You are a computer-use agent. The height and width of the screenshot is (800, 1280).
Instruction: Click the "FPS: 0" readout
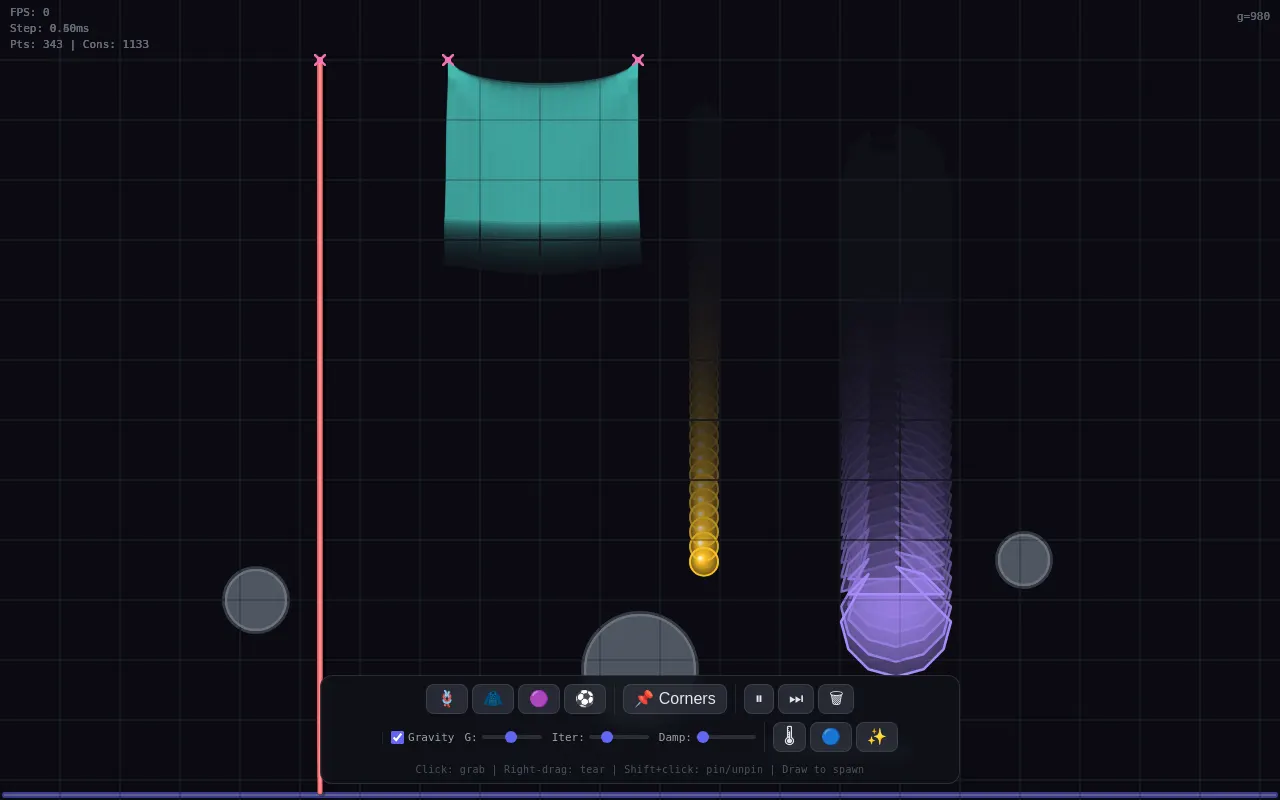click(30, 13)
